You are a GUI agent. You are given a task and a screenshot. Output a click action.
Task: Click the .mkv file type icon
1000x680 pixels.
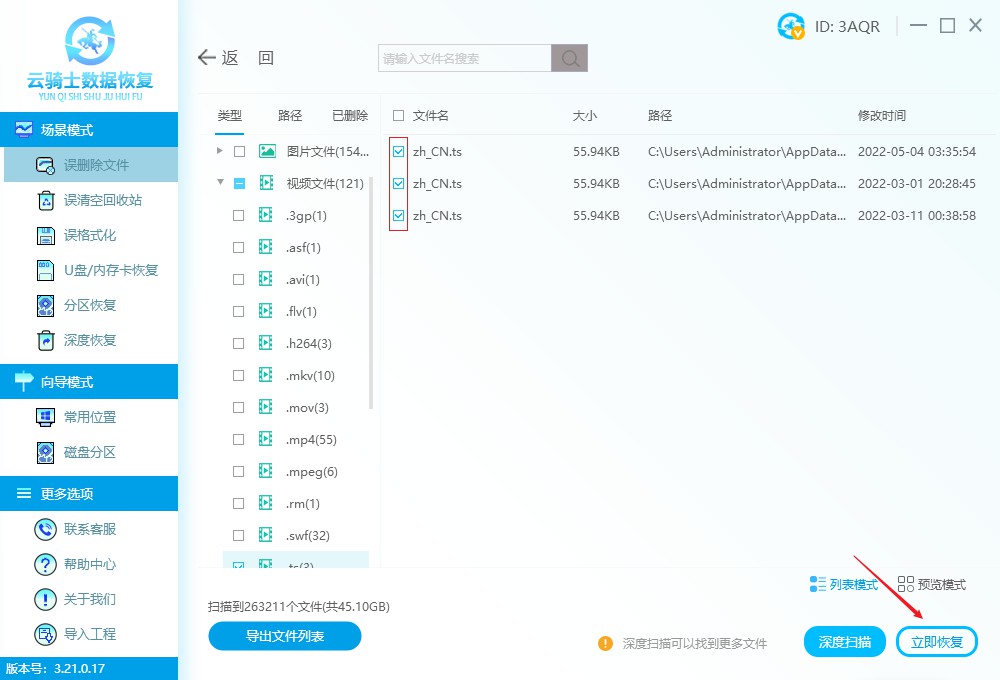coord(266,375)
